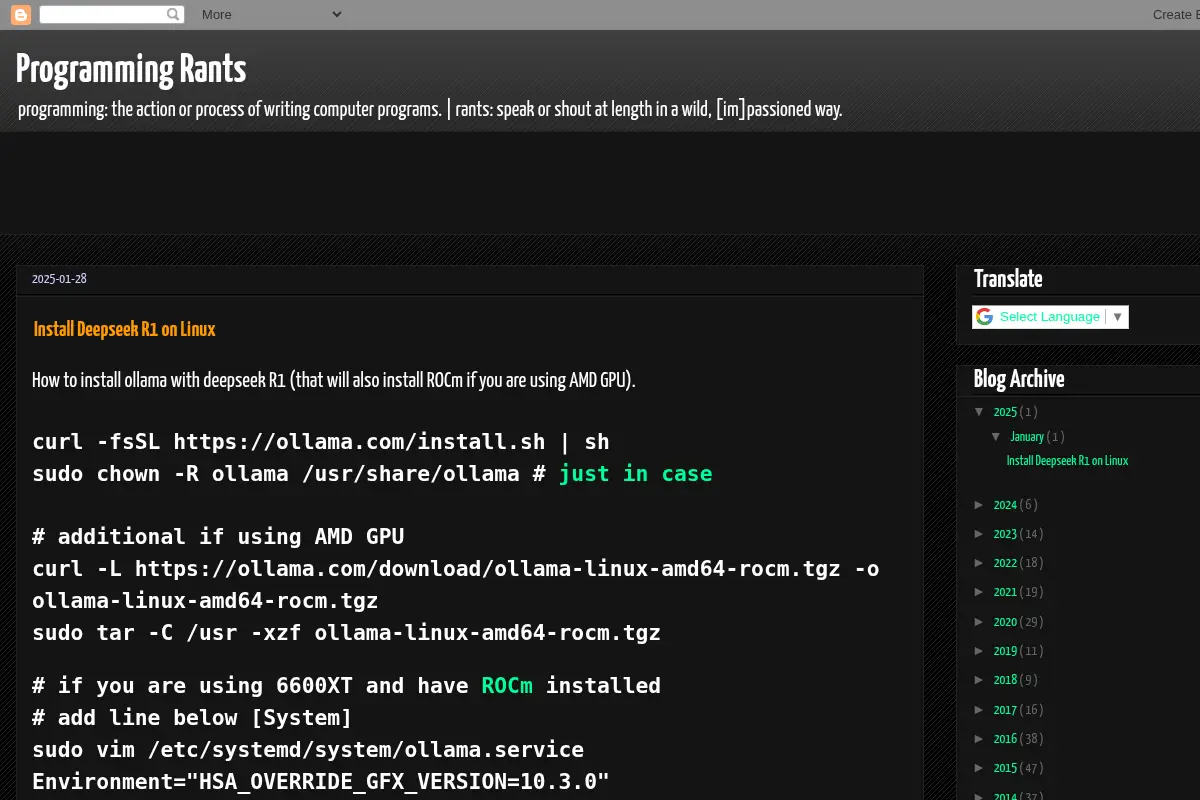This screenshot has width=1200, height=800.
Task: Expand the 2020 archive triangle
Action: point(980,621)
